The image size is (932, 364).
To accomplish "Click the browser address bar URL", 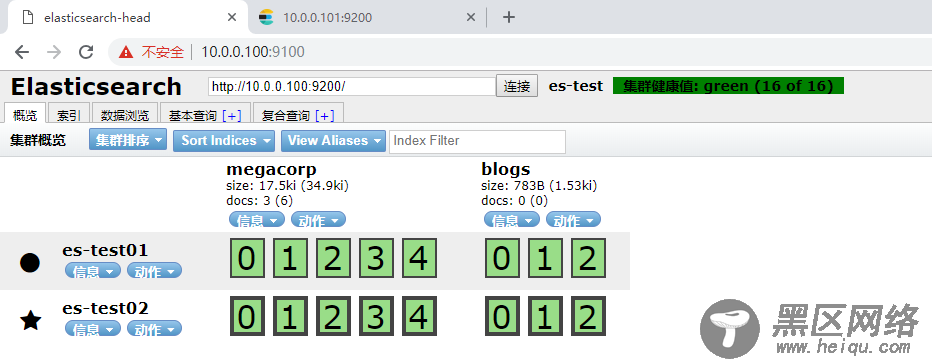I will (253, 52).
